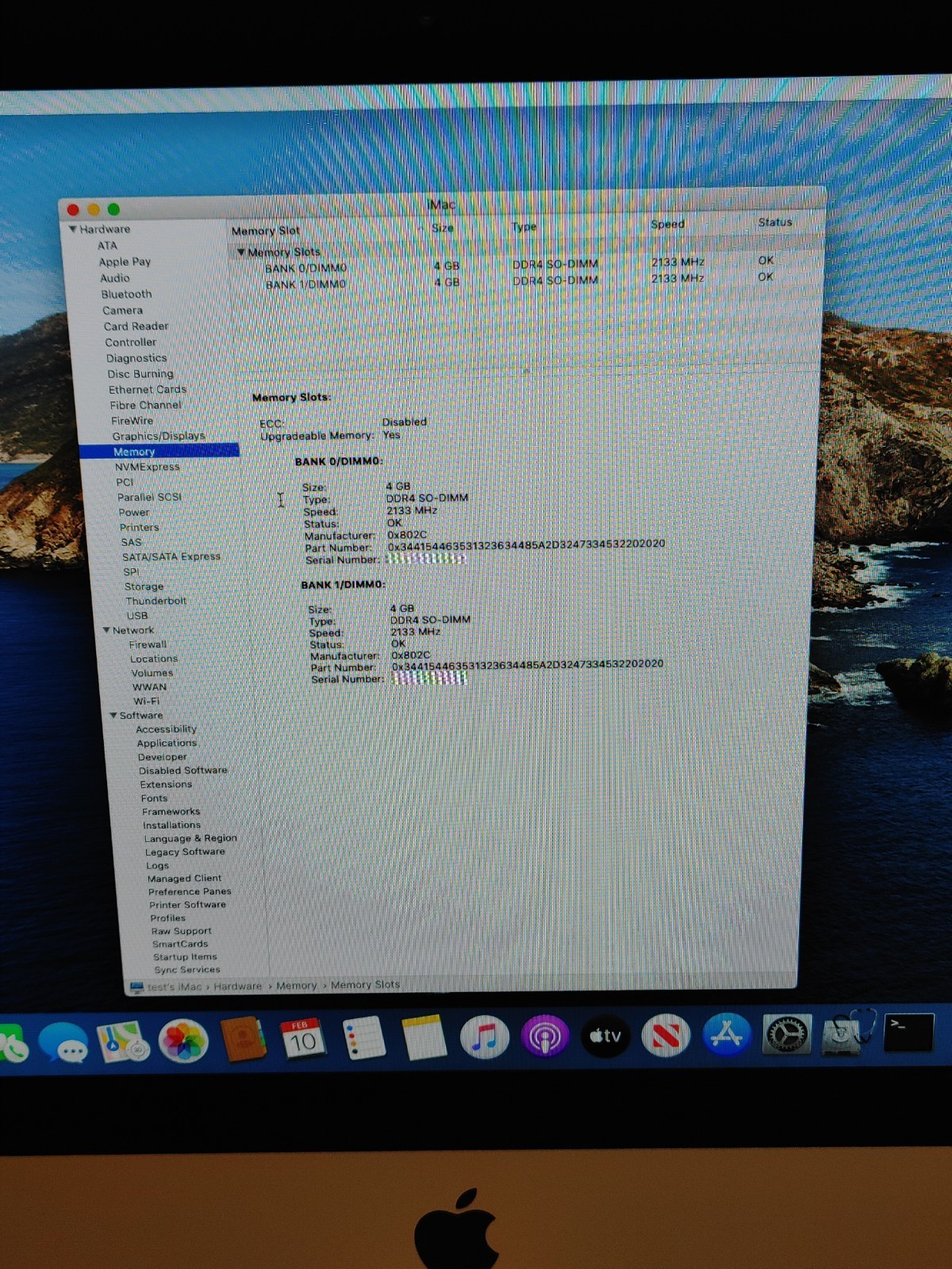The width and height of the screenshot is (952, 1269).
Task: Collapse the Software section triangle
Action: point(113,715)
